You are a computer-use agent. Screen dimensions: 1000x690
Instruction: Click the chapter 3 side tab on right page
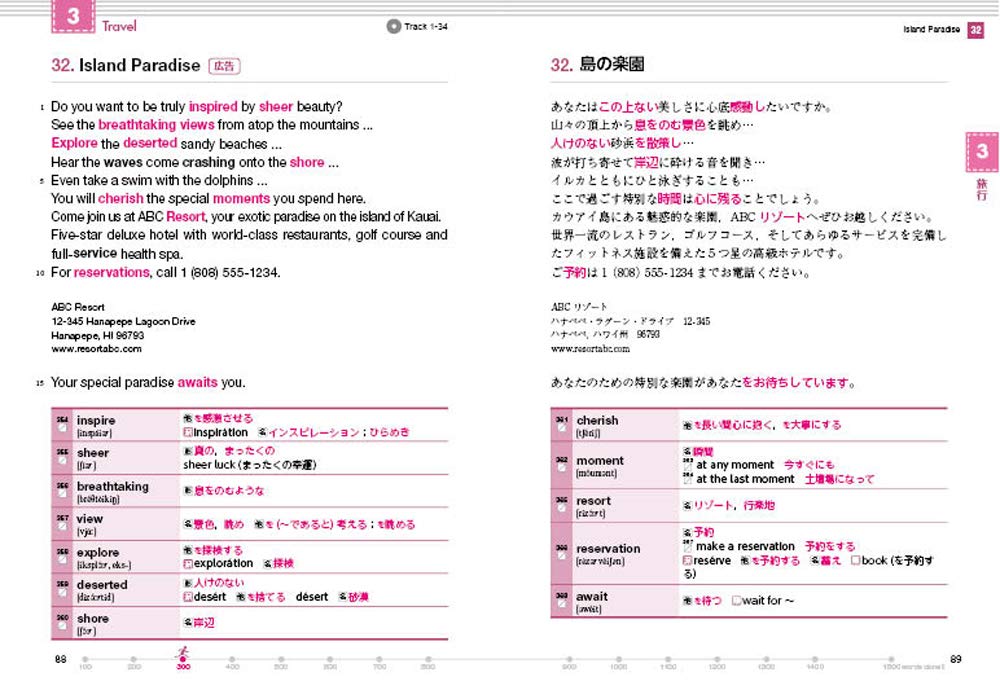(x=982, y=152)
